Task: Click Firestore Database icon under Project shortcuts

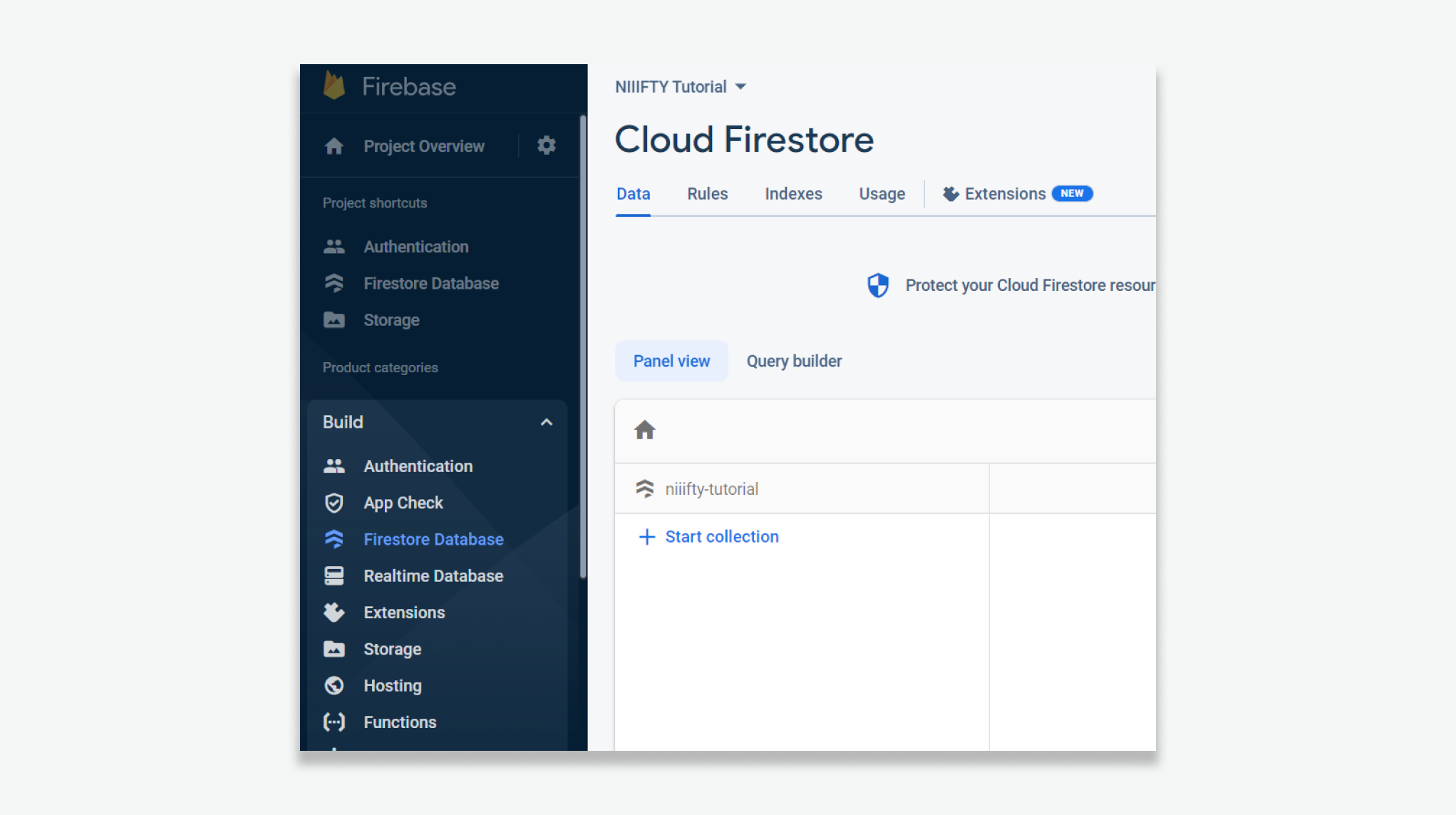Action: [334, 283]
